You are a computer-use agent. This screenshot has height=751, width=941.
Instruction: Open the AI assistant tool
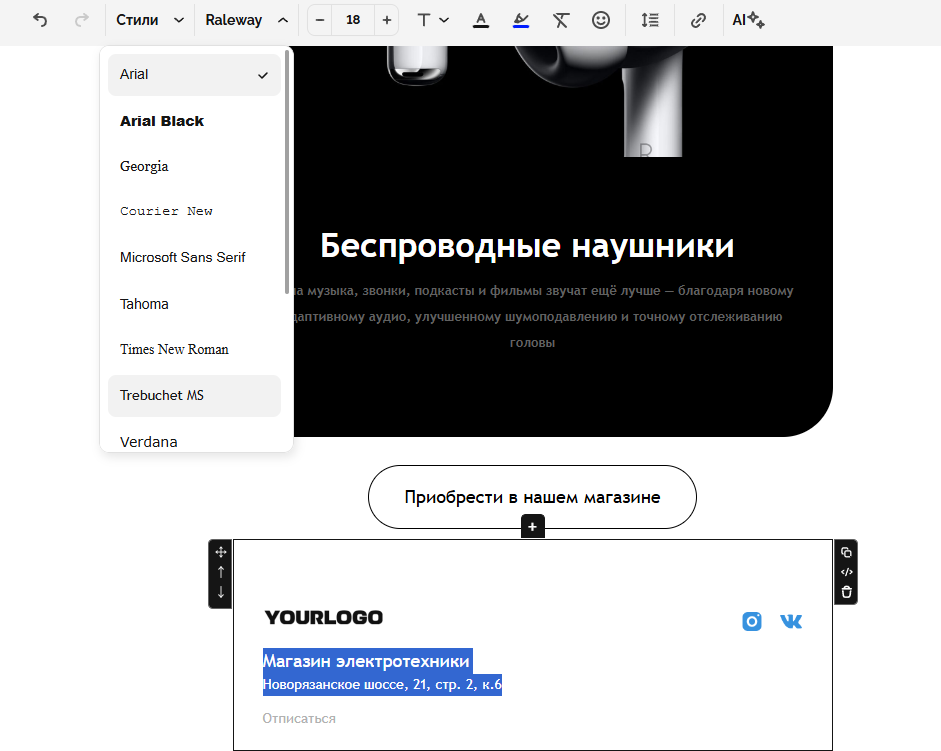(x=748, y=20)
